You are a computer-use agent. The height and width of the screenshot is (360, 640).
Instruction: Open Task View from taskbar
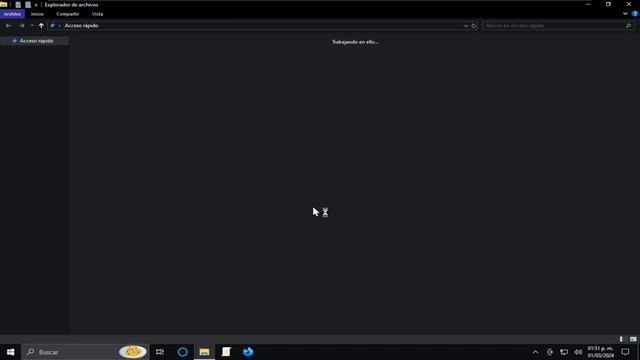[x=160, y=352]
